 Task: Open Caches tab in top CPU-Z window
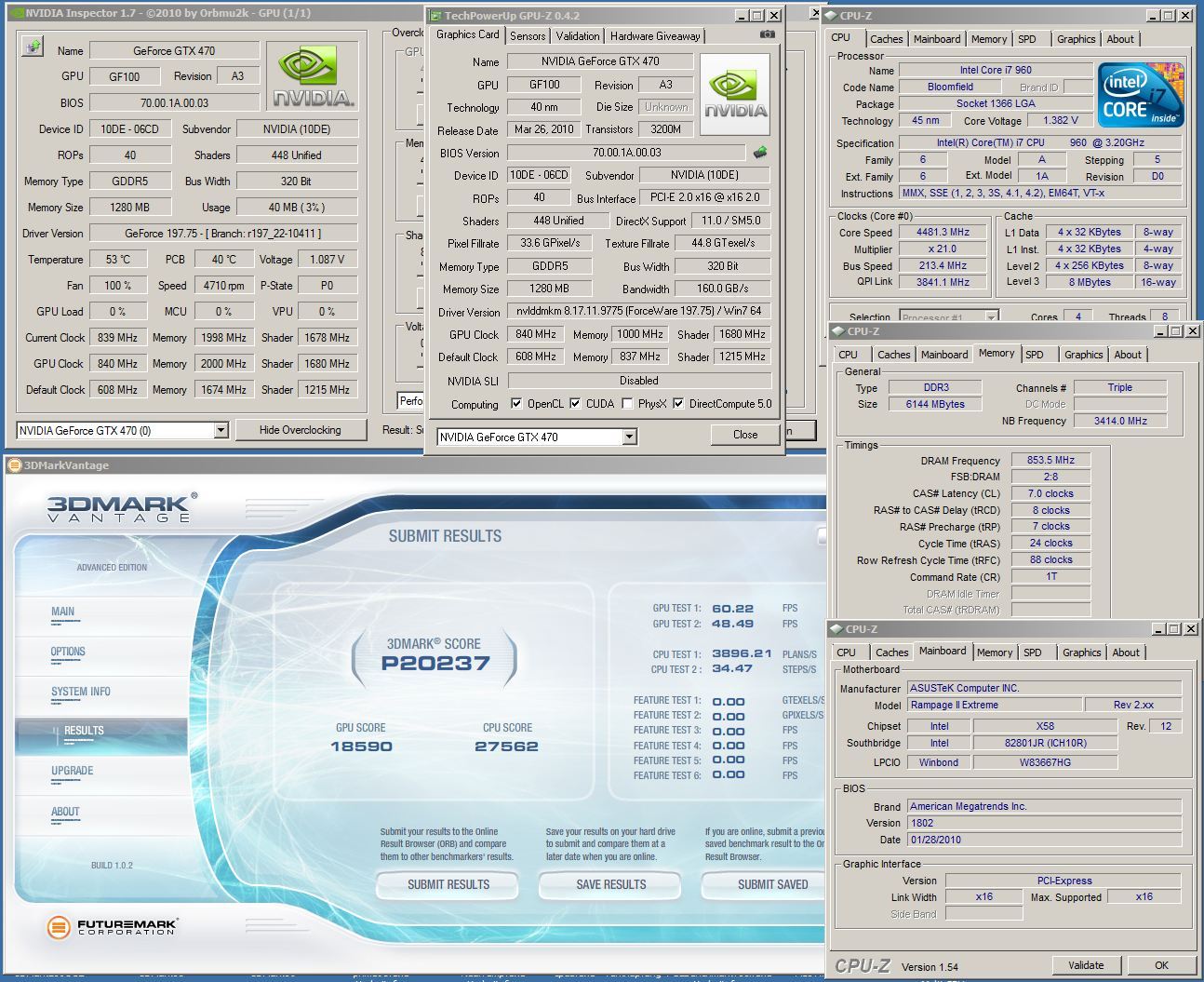(886, 39)
